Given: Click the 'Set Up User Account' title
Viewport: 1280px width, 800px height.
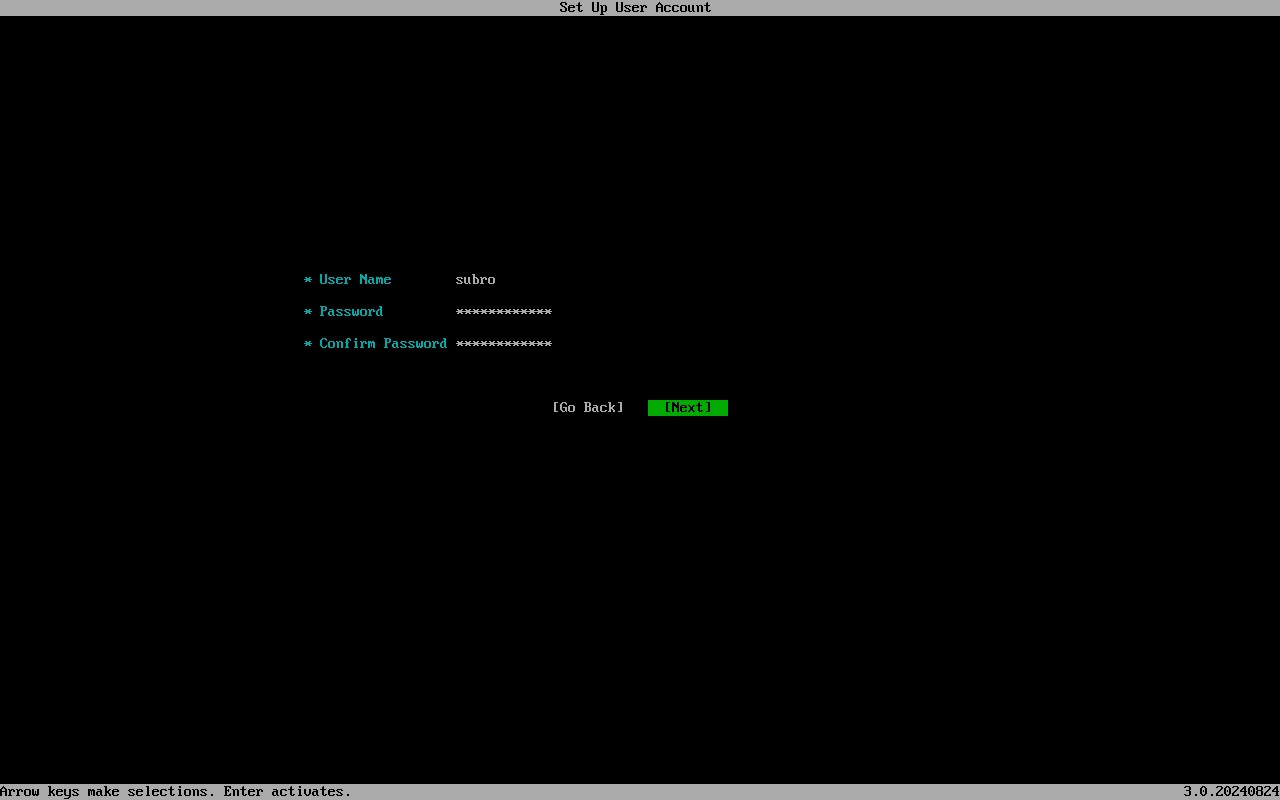Looking at the screenshot, I should tap(635, 7).
